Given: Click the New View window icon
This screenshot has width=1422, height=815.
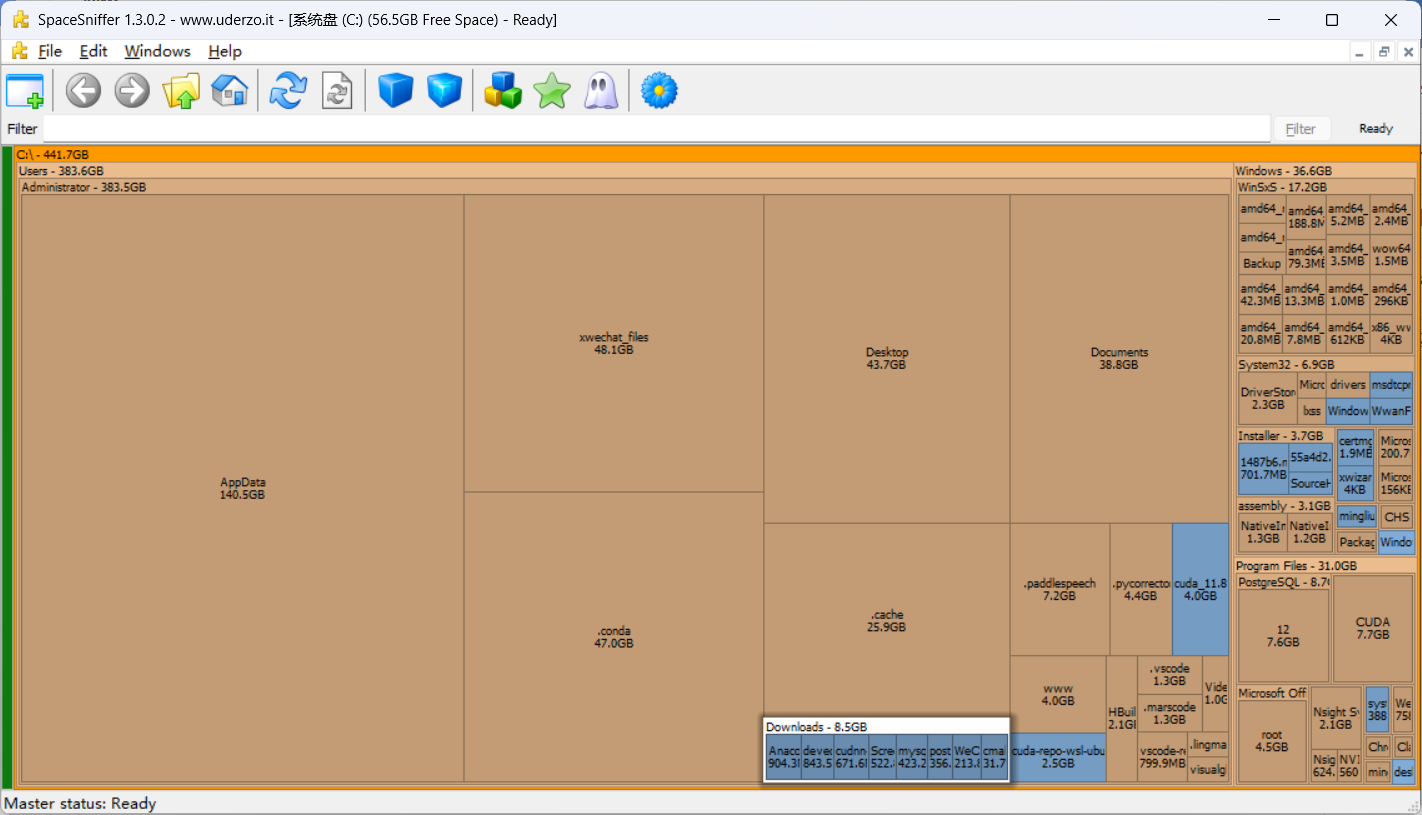Looking at the screenshot, I should tap(25, 91).
